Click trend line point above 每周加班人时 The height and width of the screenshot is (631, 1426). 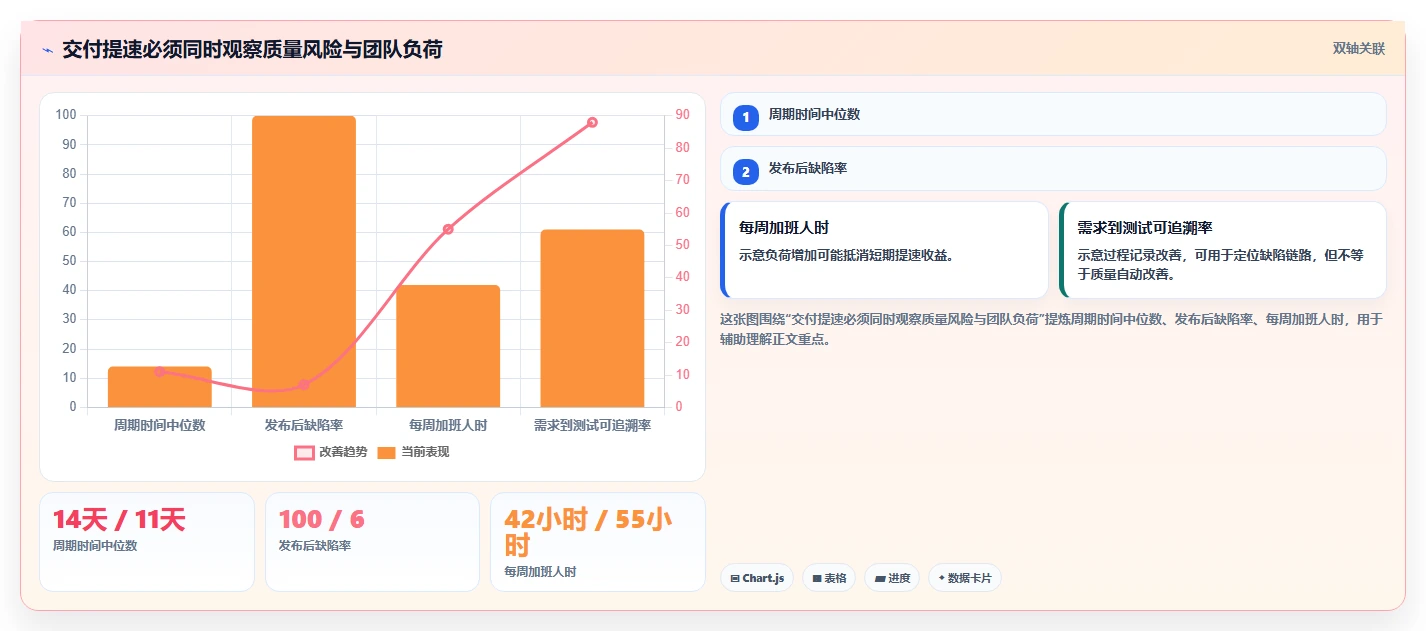pyautogui.click(x=448, y=229)
